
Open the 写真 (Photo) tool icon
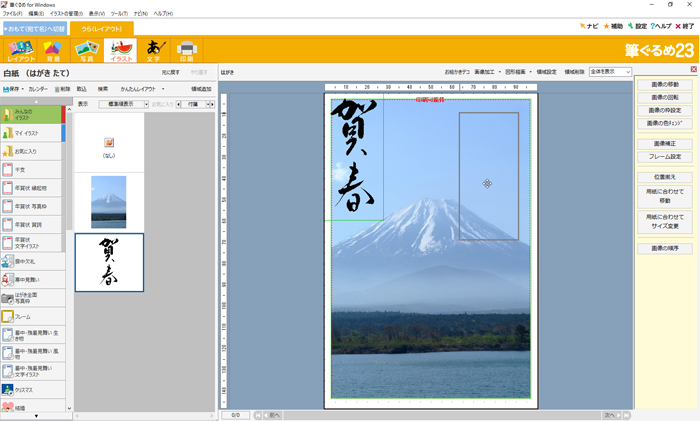(x=87, y=51)
